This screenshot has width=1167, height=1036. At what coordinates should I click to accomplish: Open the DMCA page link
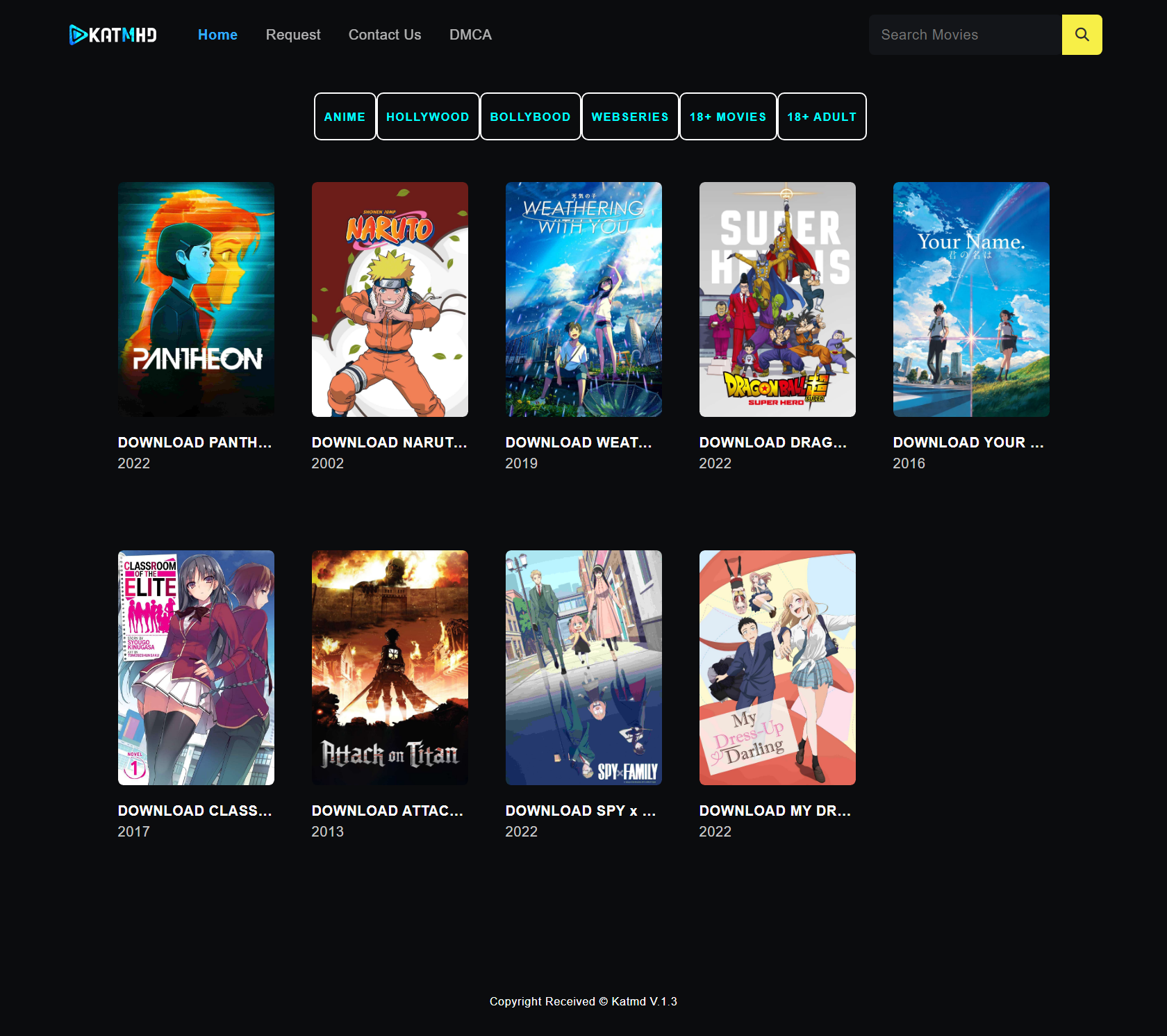470,35
